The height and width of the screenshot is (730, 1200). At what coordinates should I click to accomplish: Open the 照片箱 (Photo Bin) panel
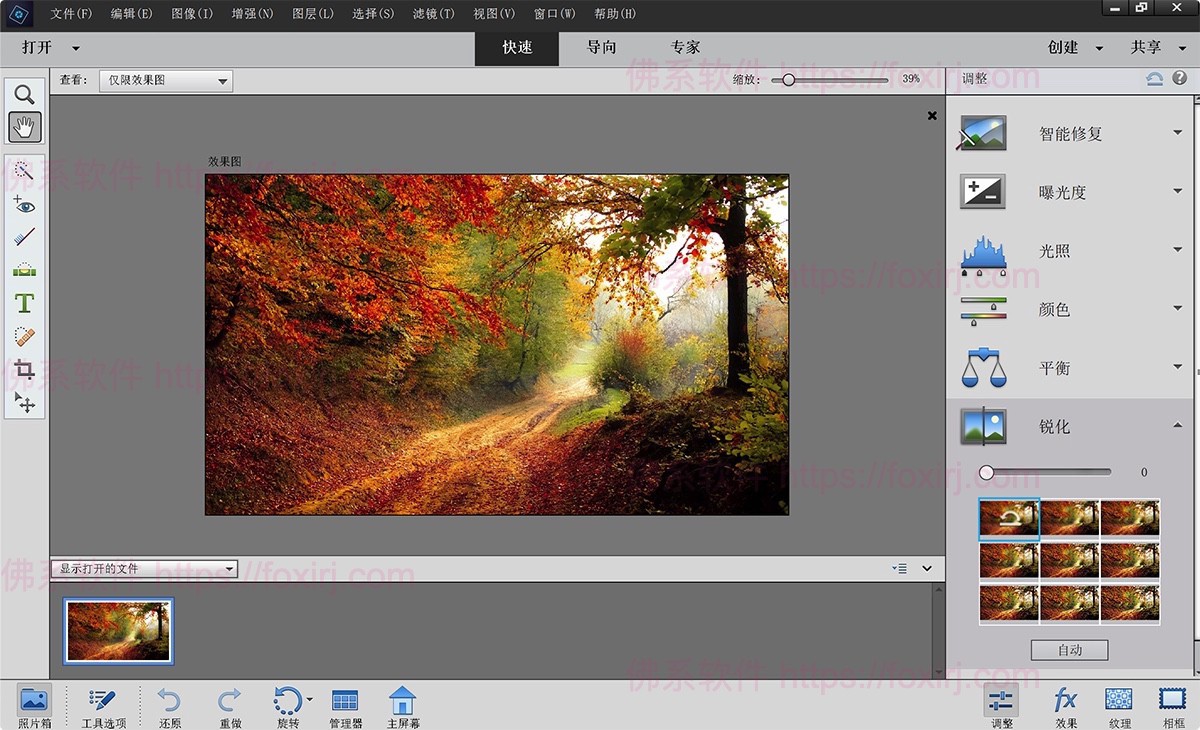(33, 705)
